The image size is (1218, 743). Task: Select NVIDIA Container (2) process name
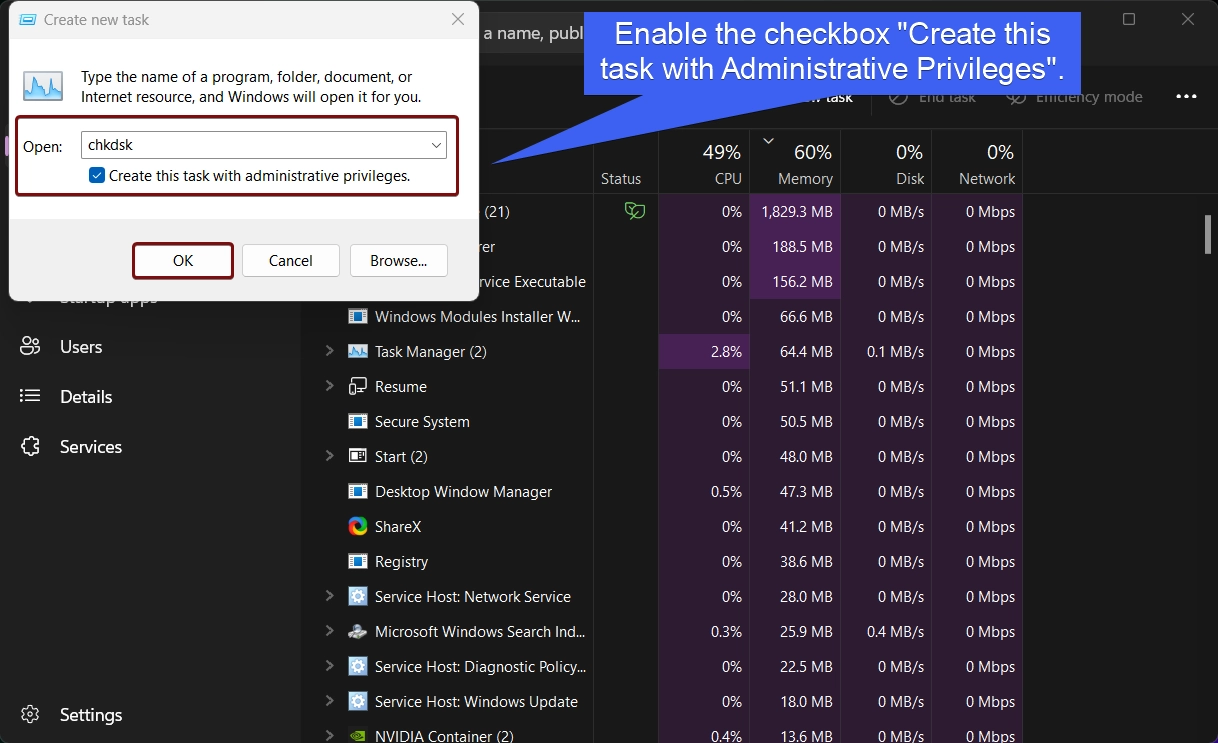pos(444,736)
